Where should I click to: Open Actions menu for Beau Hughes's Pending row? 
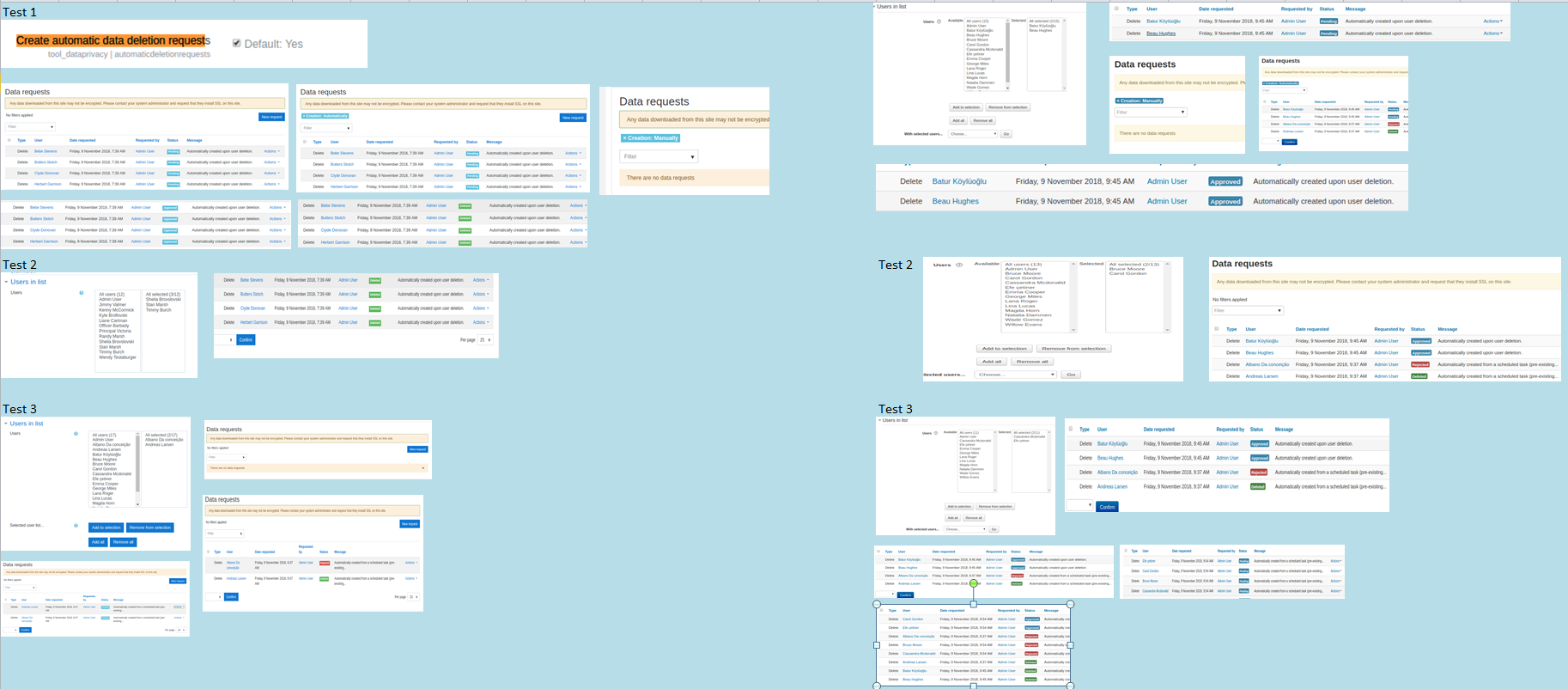pos(1493,34)
